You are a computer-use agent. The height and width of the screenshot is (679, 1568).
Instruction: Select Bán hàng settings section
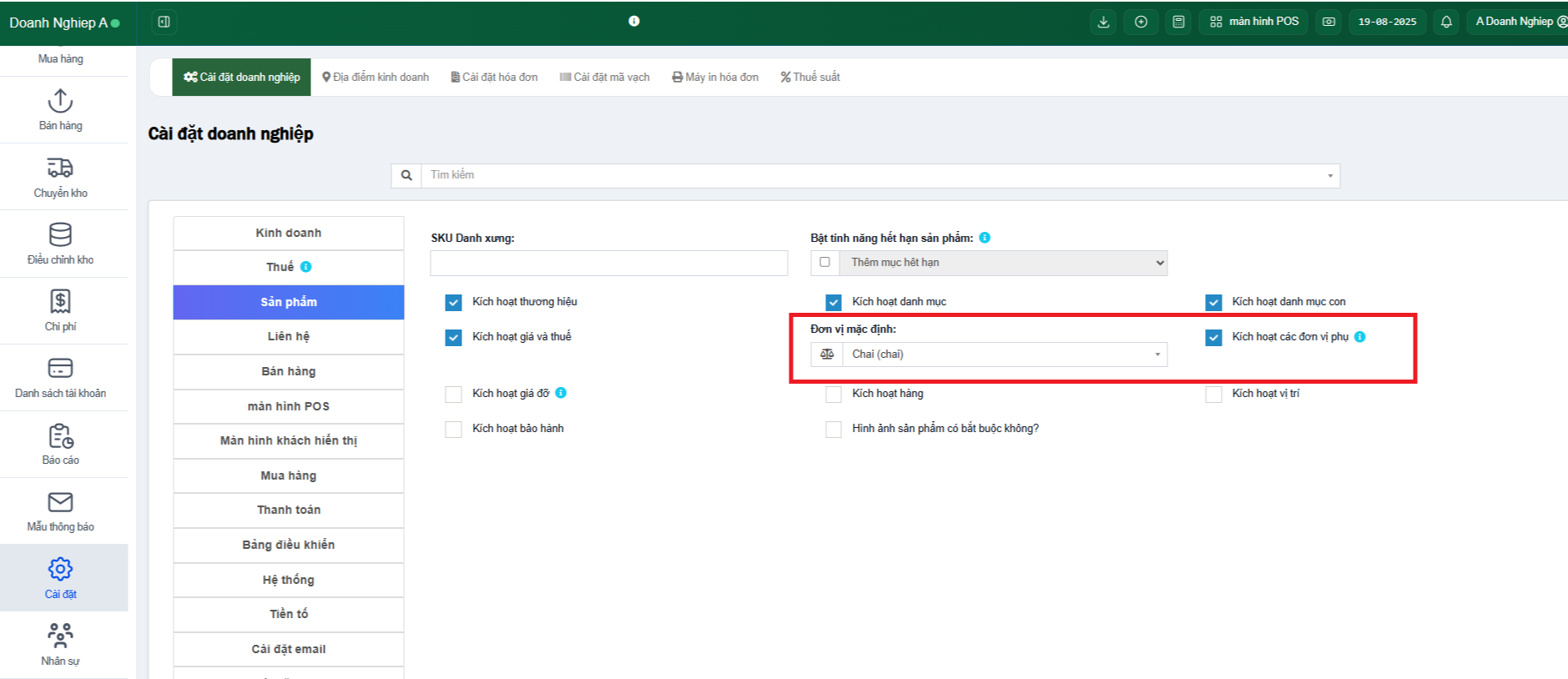[x=289, y=371]
